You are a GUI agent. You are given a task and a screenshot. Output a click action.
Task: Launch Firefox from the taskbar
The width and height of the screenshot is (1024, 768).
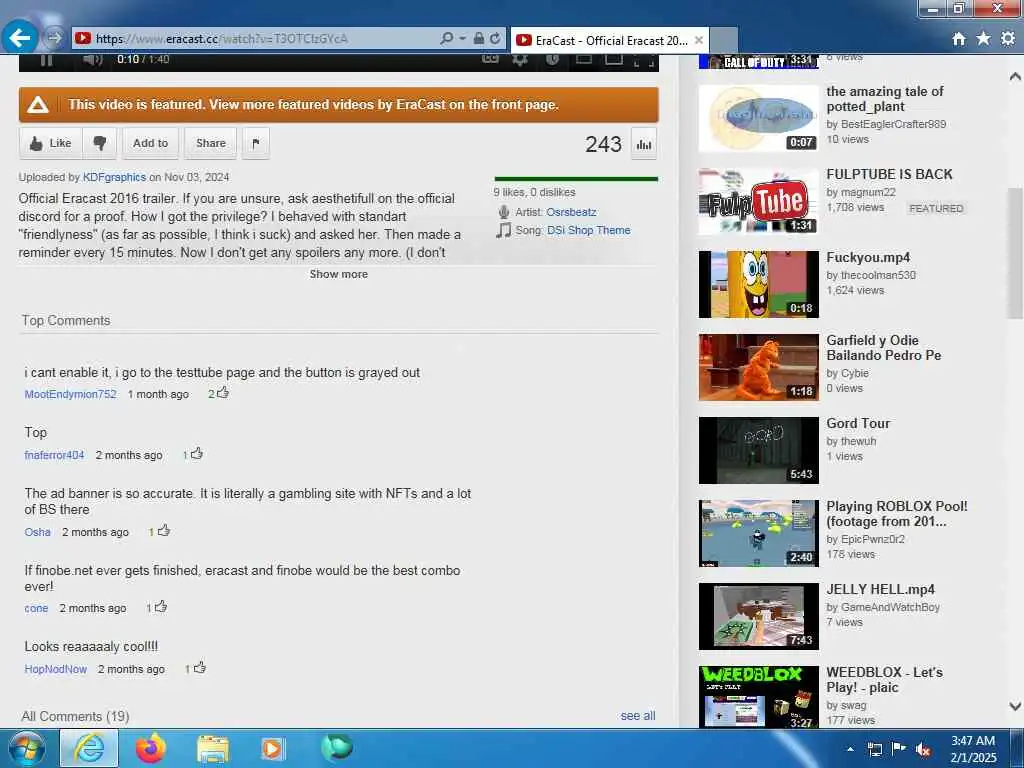pyautogui.click(x=150, y=748)
